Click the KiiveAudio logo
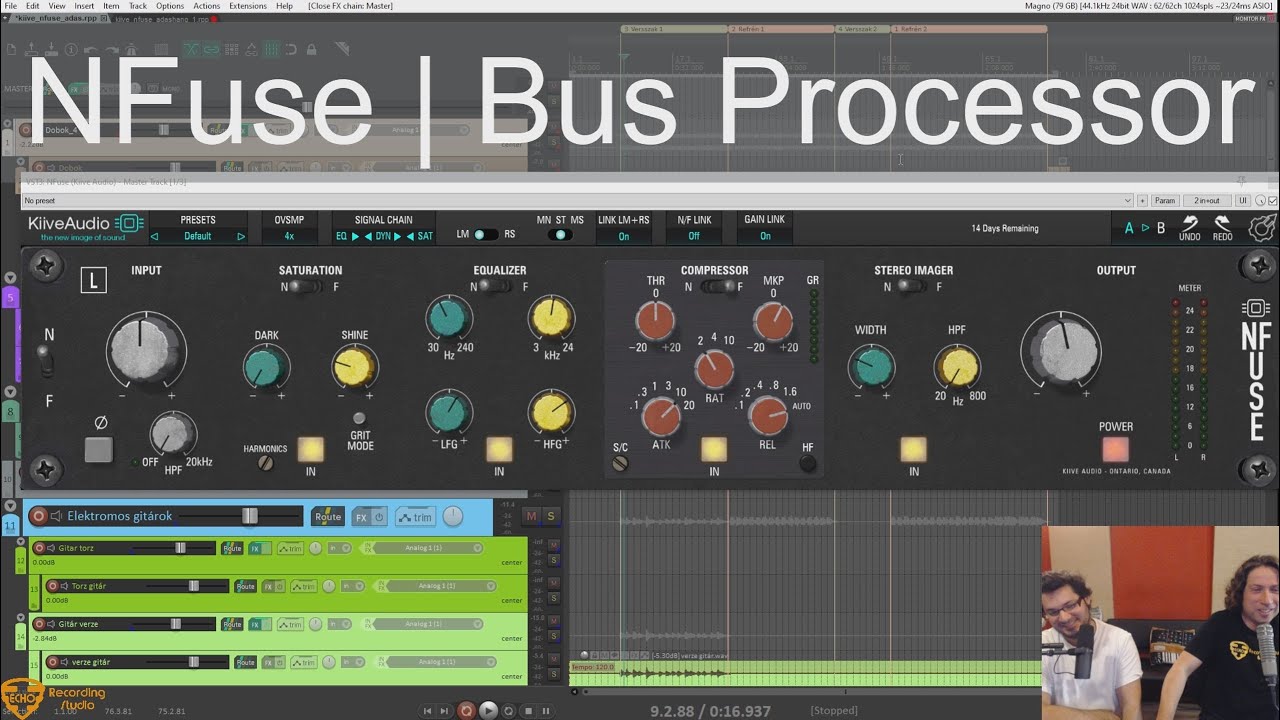 86,226
